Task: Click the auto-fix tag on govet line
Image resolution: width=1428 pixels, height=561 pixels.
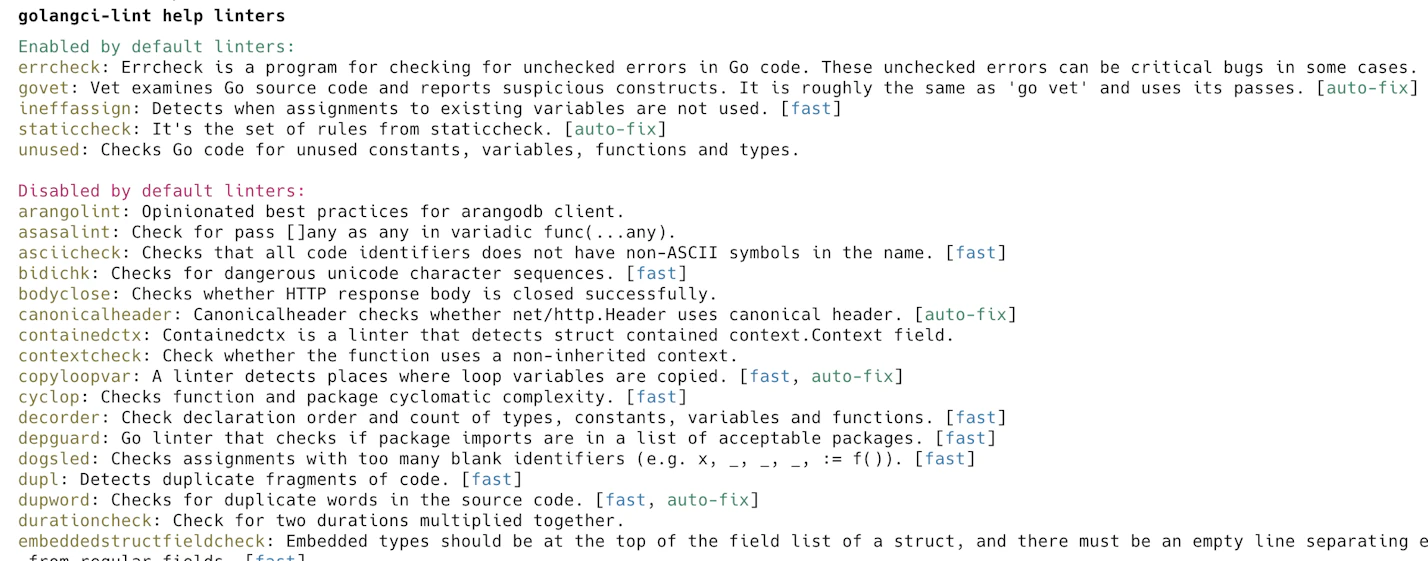Action: (x=1367, y=88)
